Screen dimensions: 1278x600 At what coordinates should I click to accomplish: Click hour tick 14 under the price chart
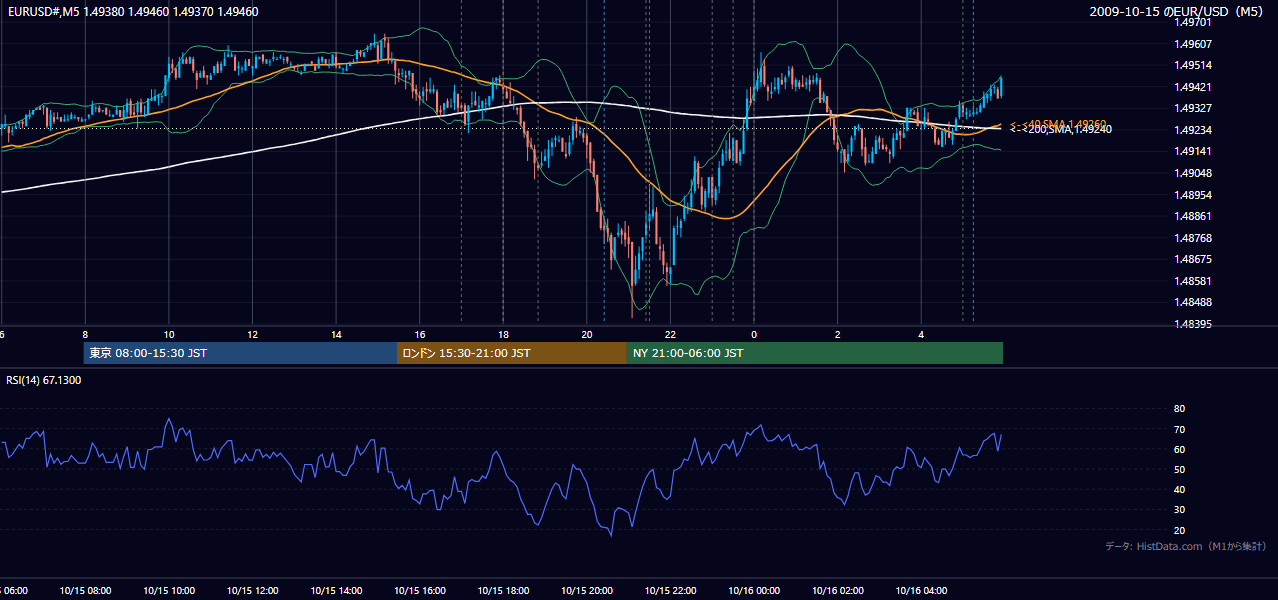pyautogui.click(x=336, y=335)
